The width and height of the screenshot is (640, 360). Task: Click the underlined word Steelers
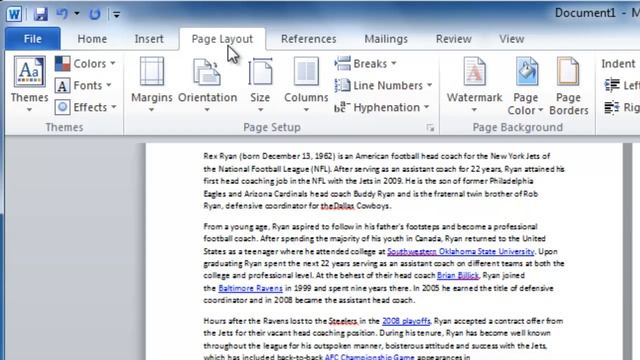click(343, 321)
